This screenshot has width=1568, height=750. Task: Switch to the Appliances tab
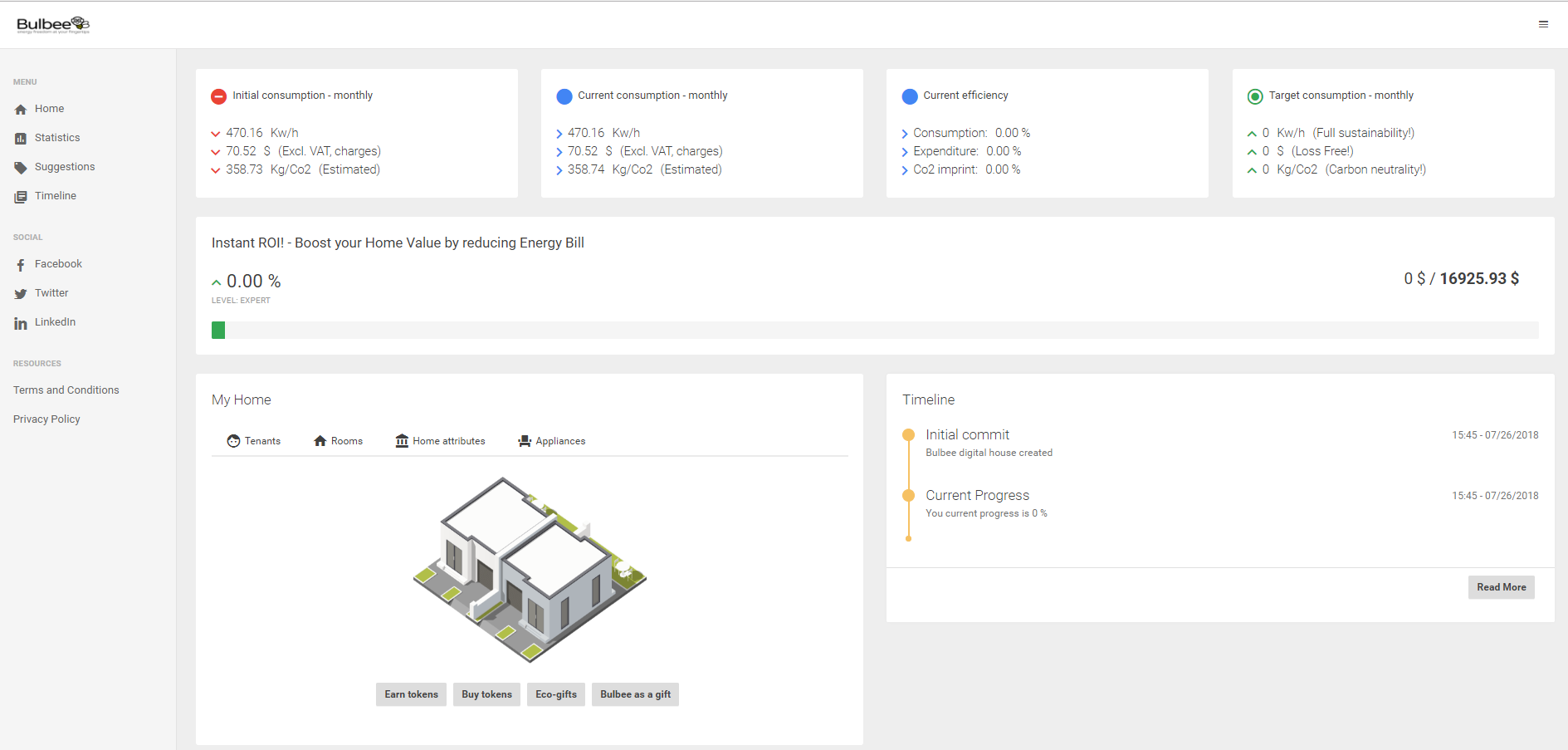tap(552, 441)
